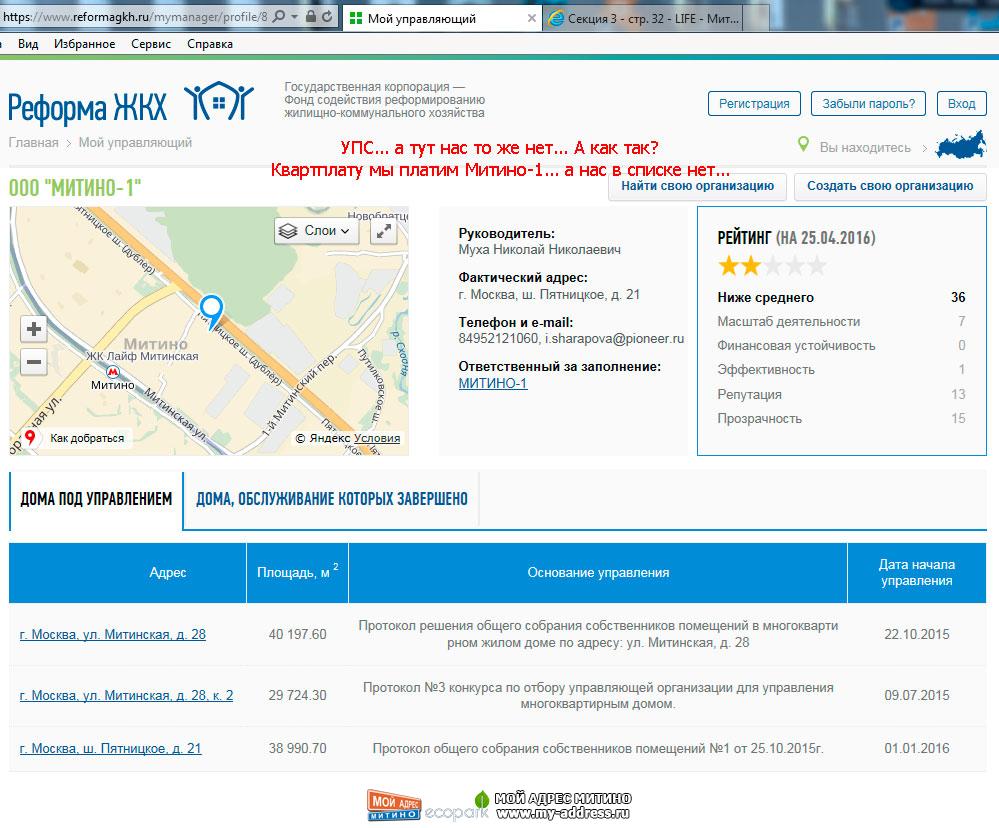Click the Russia map silhouette icon
Viewport: 999px width, 828px height.
pos(961,144)
